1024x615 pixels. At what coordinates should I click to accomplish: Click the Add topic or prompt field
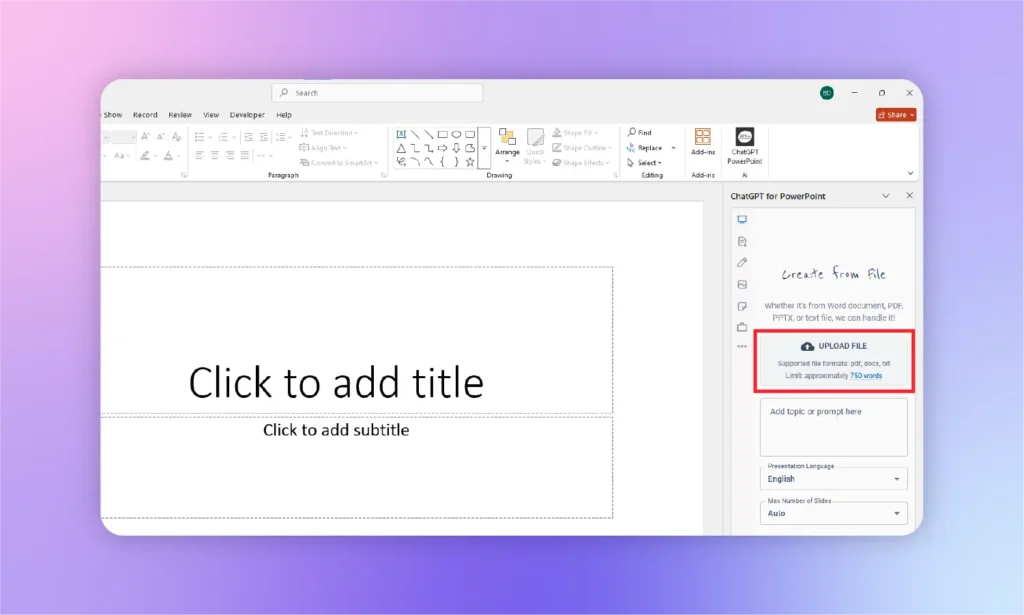(x=833, y=428)
